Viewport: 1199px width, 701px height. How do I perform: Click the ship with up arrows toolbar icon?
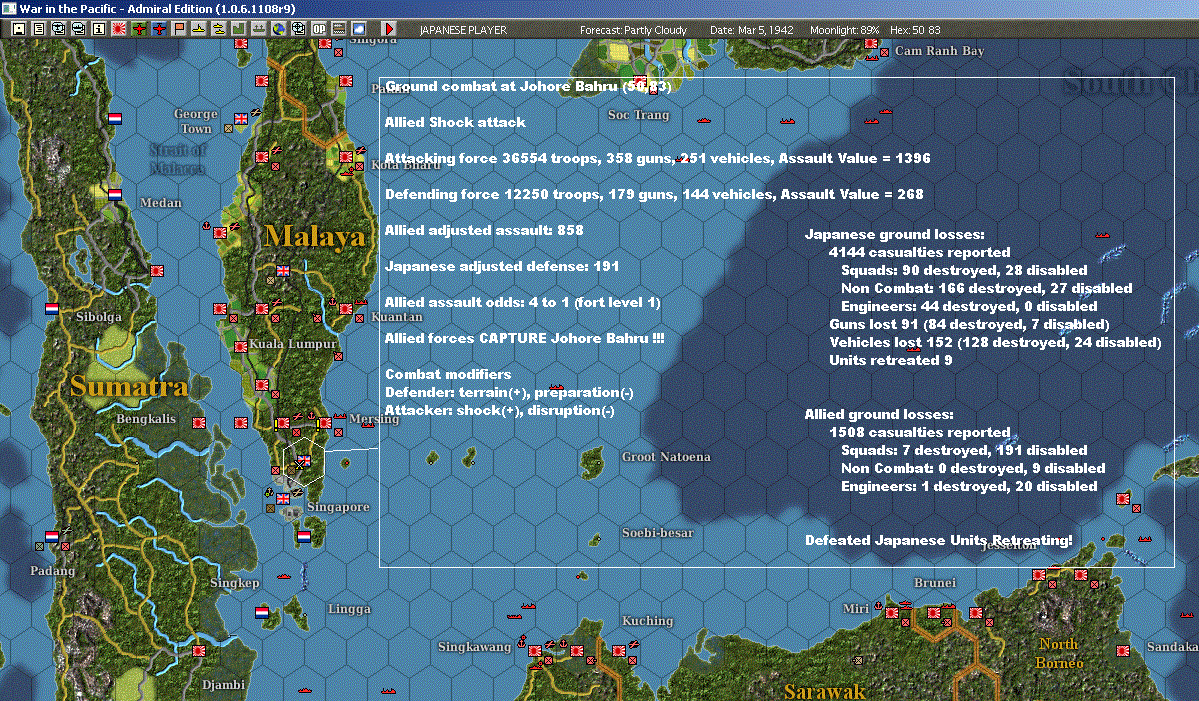pyautogui.click(x=258, y=29)
